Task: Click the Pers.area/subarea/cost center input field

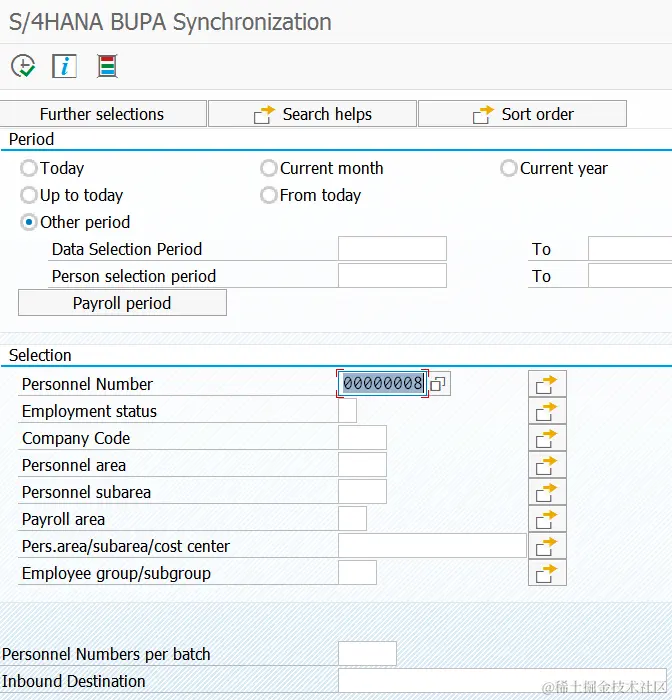Action: (x=432, y=546)
